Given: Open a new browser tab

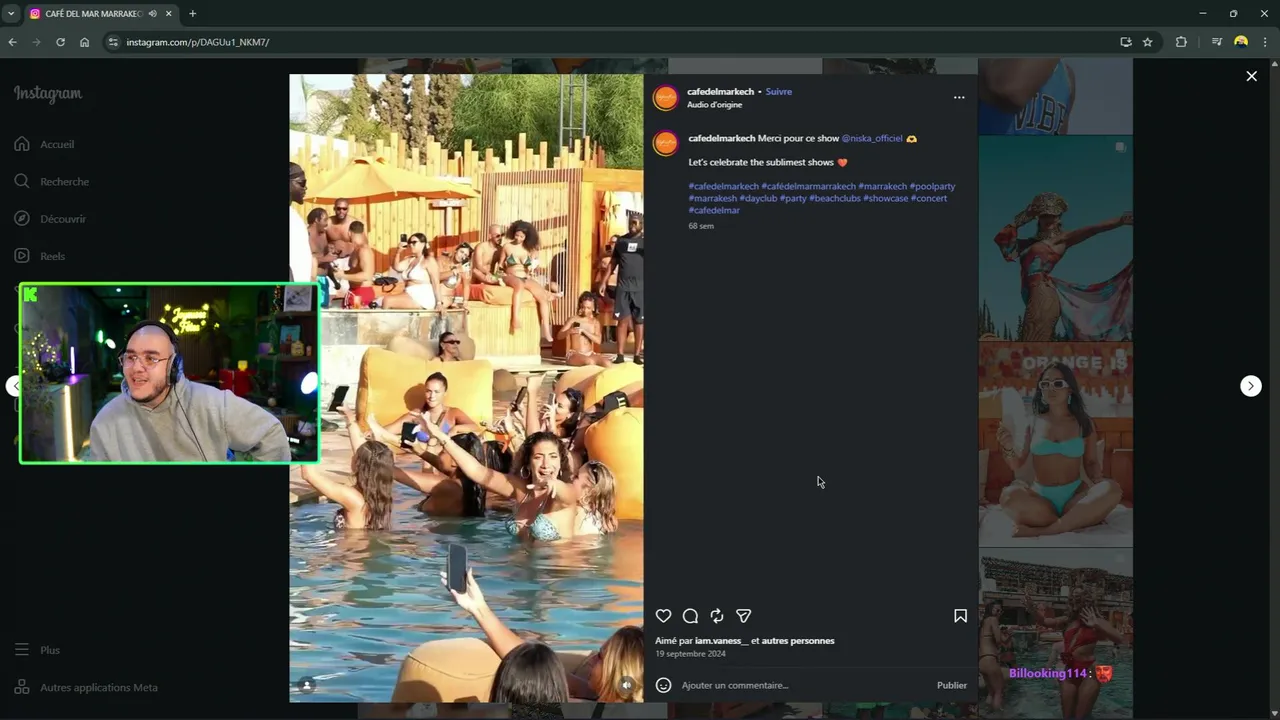Looking at the screenshot, I should pos(193,14).
